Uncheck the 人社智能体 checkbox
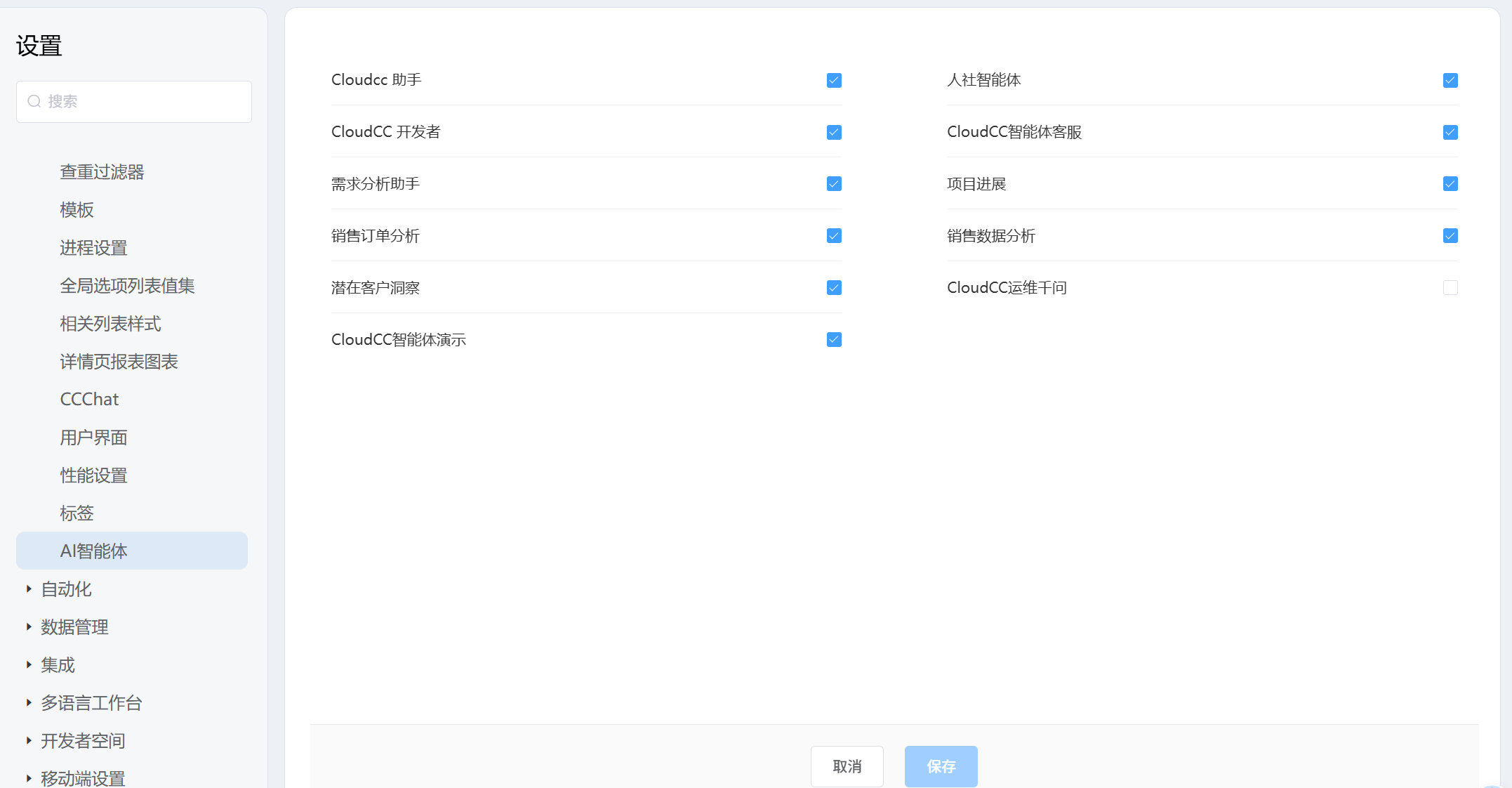Viewport: 1512px width, 788px height. [1450, 81]
